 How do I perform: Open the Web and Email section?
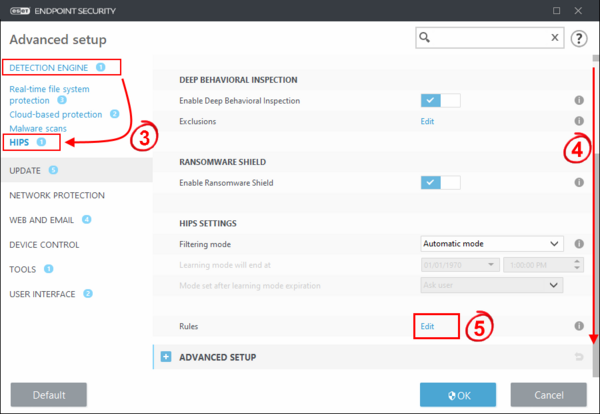(44, 220)
